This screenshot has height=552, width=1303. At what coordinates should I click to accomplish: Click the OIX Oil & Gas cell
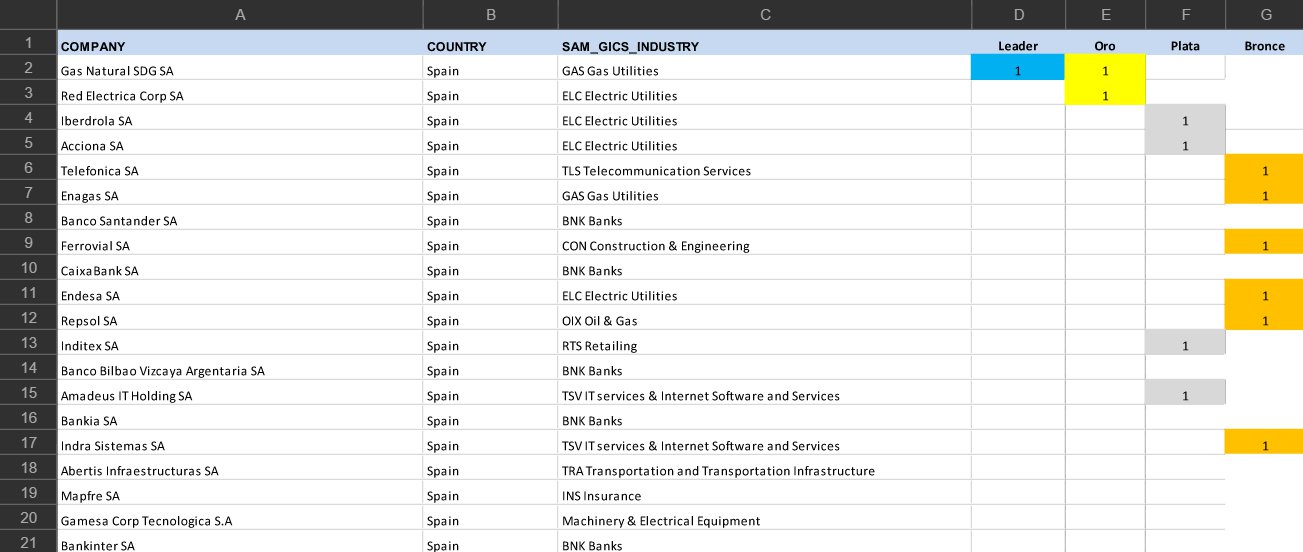(x=765, y=319)
